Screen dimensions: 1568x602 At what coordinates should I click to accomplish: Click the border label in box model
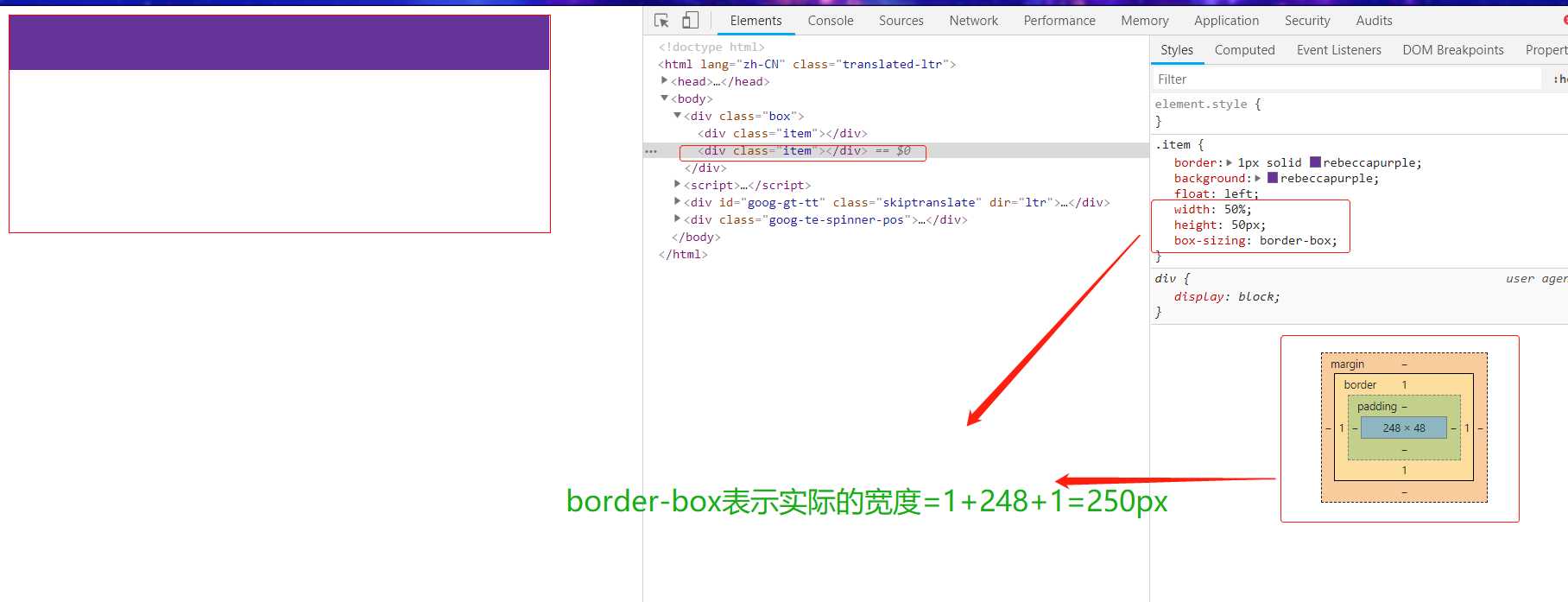(x=1360, y=384)
